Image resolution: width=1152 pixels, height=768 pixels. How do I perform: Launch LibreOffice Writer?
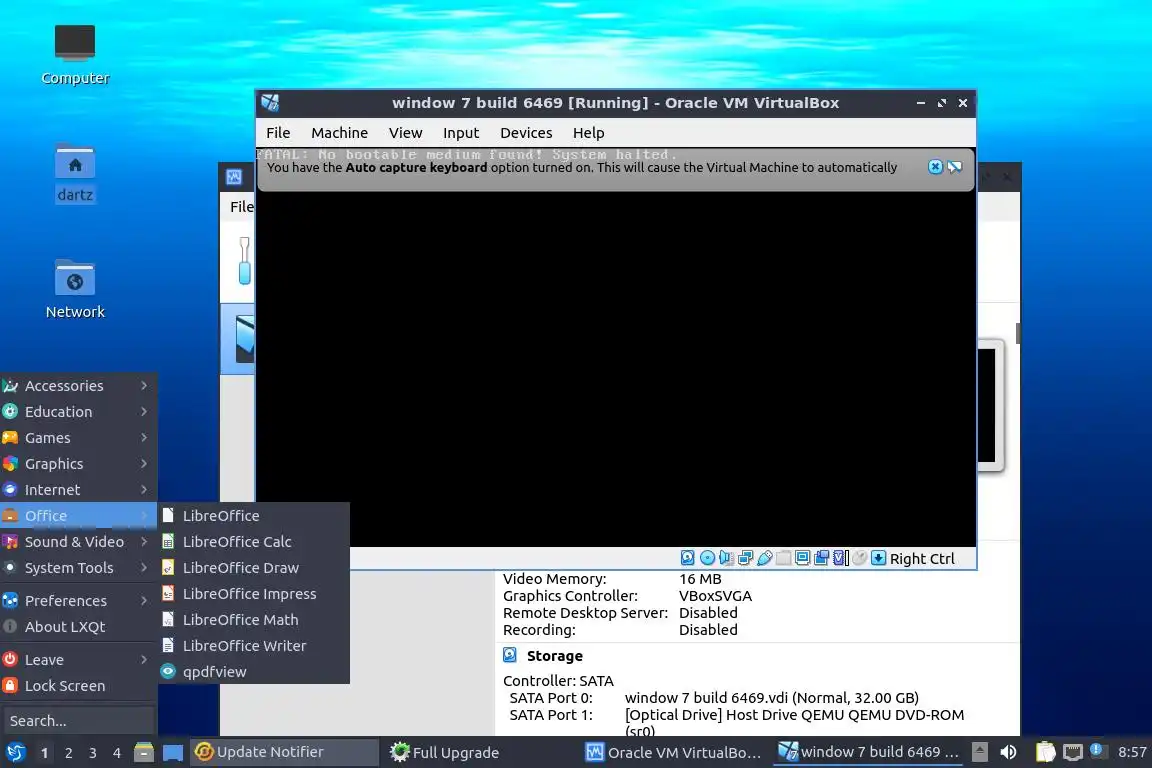pos(253,646)
